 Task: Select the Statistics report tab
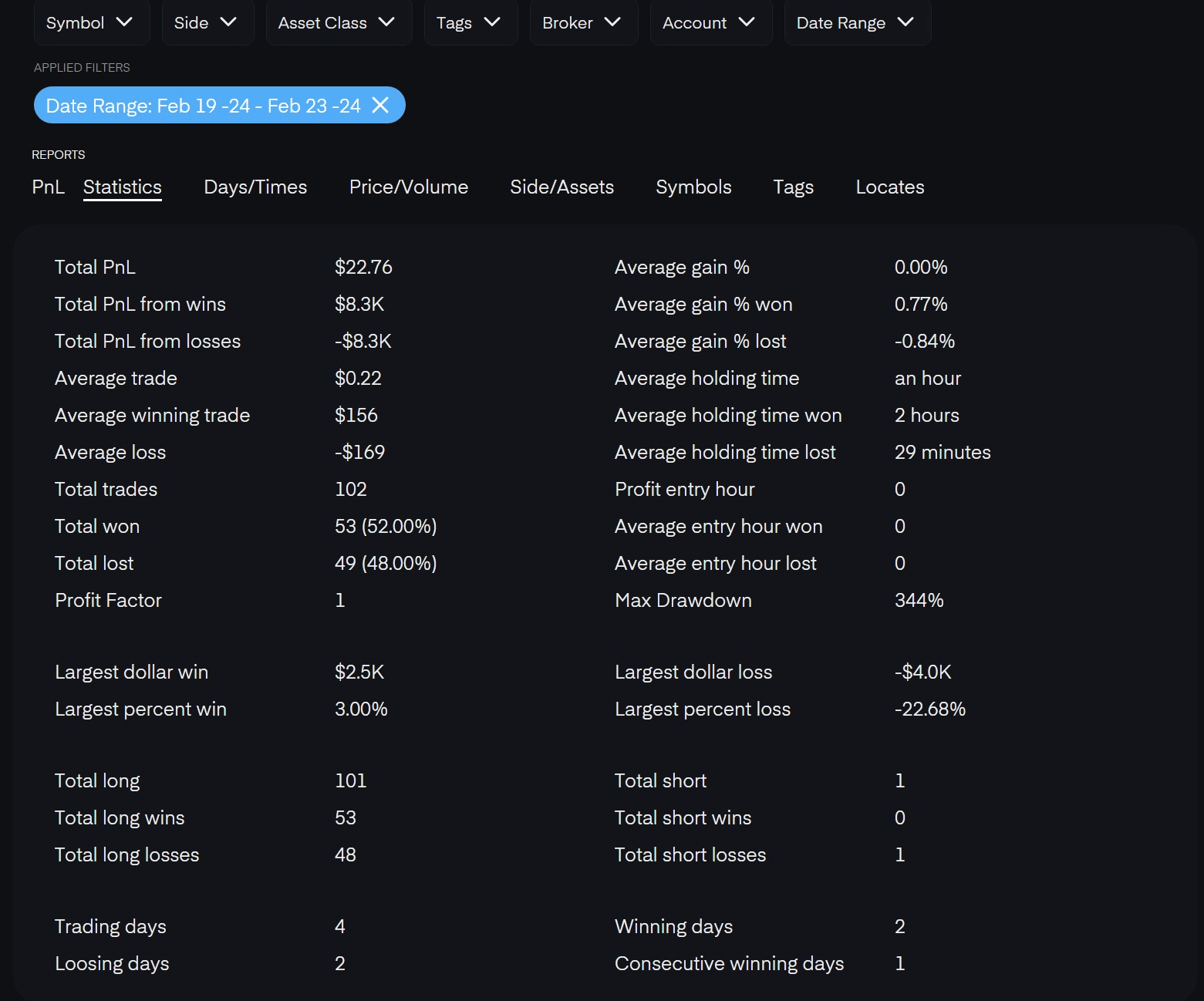123,187
